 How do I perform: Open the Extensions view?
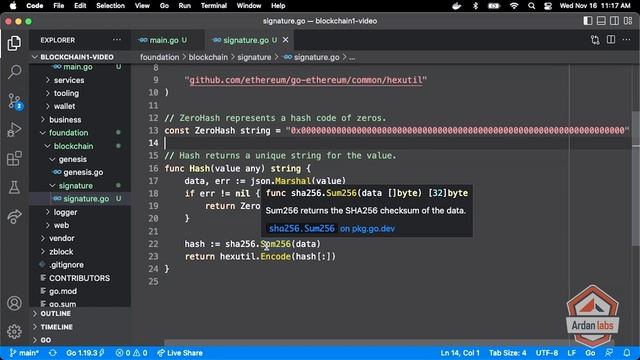pyautogui.click(x=14, y=158)
